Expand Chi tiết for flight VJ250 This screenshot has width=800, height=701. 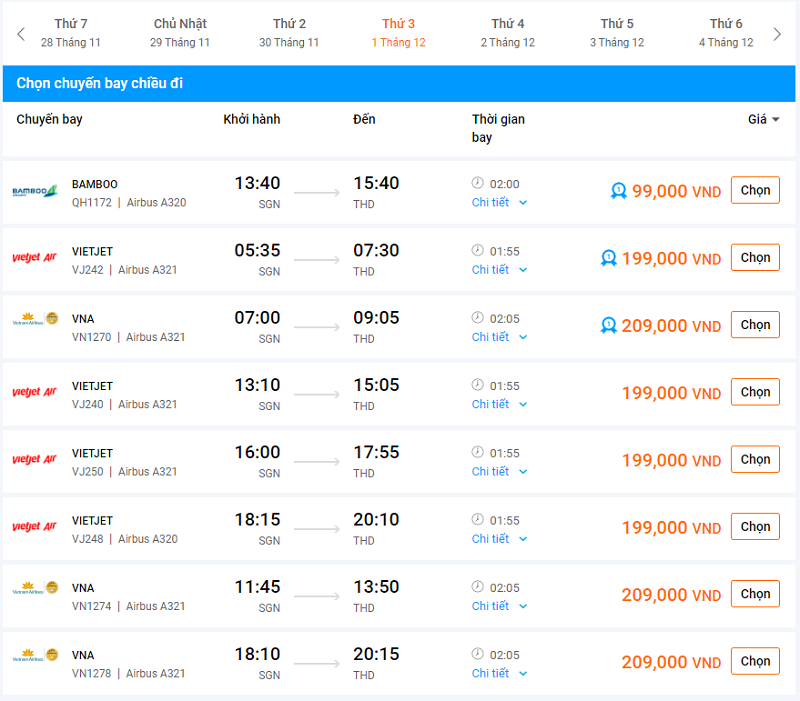499,471
